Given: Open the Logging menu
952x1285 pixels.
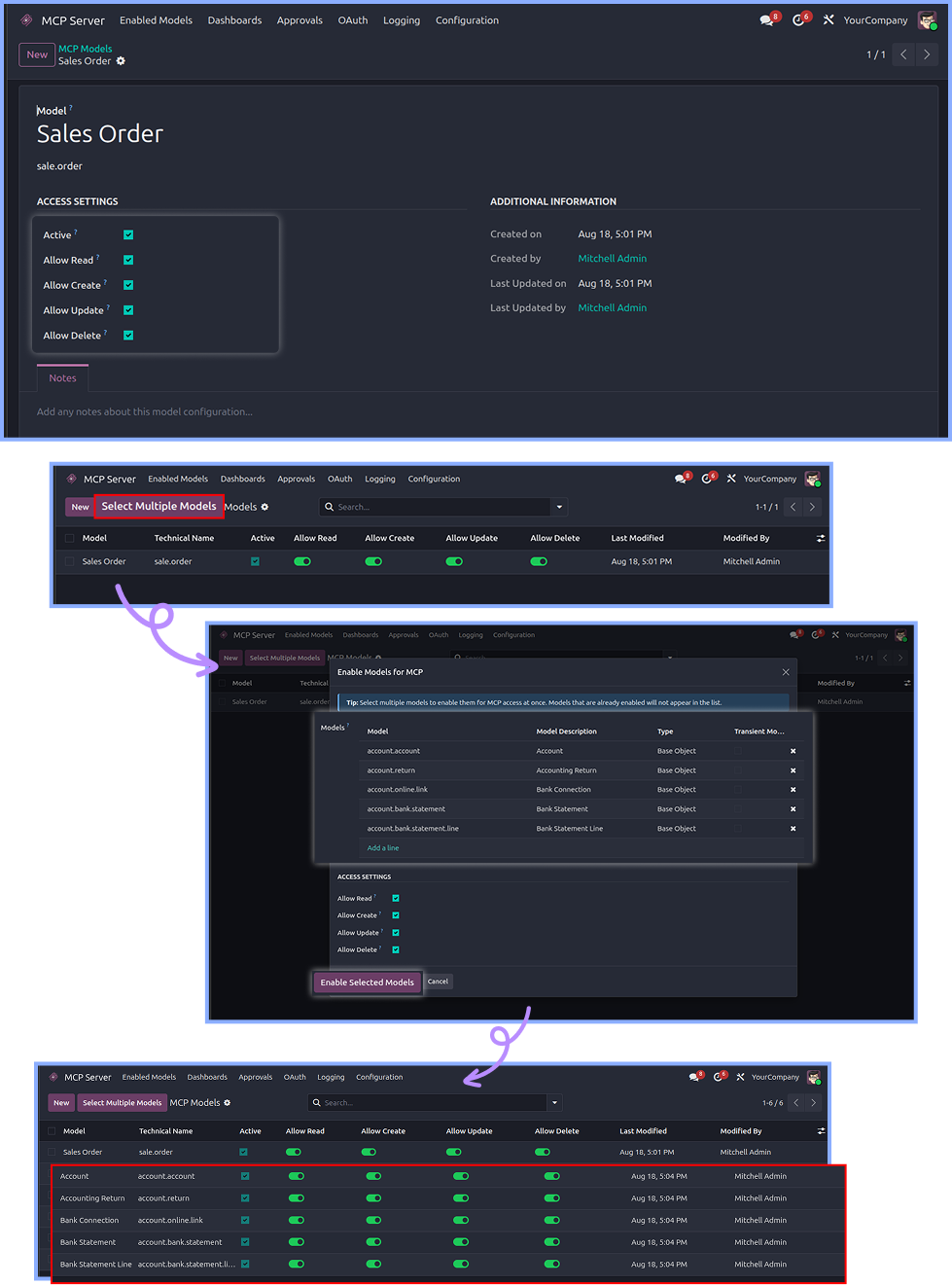Looking at the screenshot, I should tap(402, 20).
